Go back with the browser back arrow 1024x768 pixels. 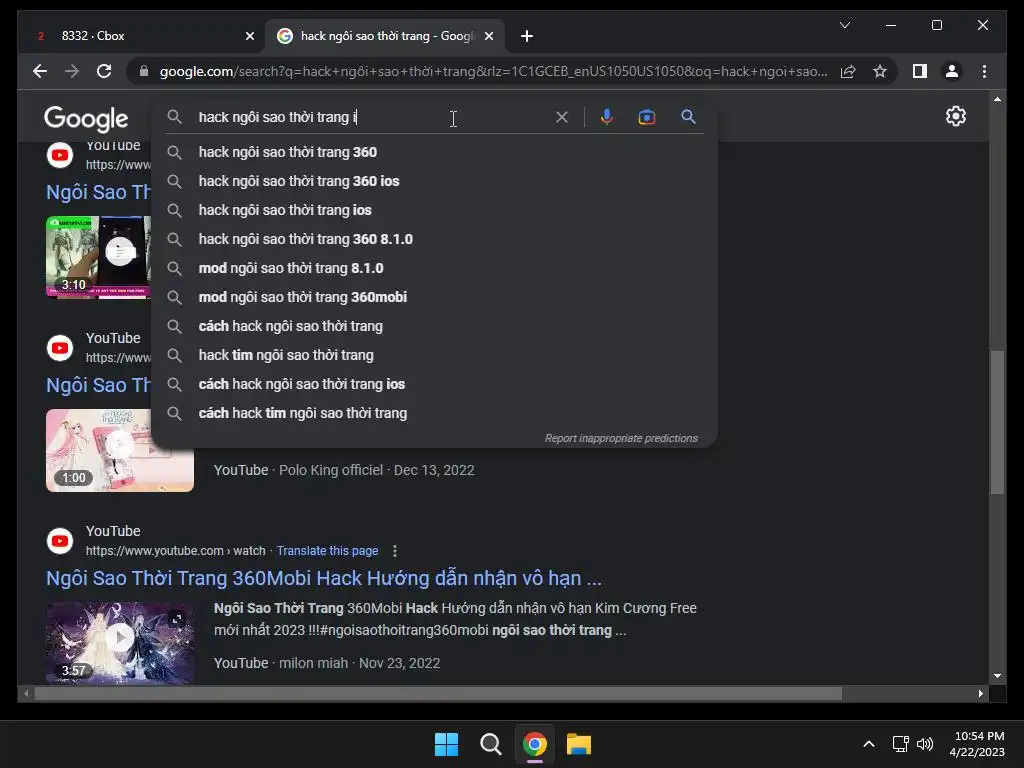40,71
